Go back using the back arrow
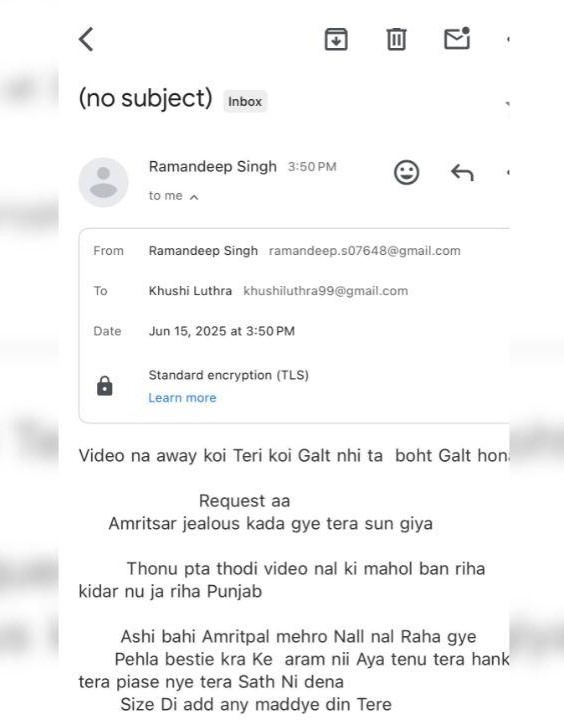The height and width of the screenshot is (720, 564). (x=86, y=39)
